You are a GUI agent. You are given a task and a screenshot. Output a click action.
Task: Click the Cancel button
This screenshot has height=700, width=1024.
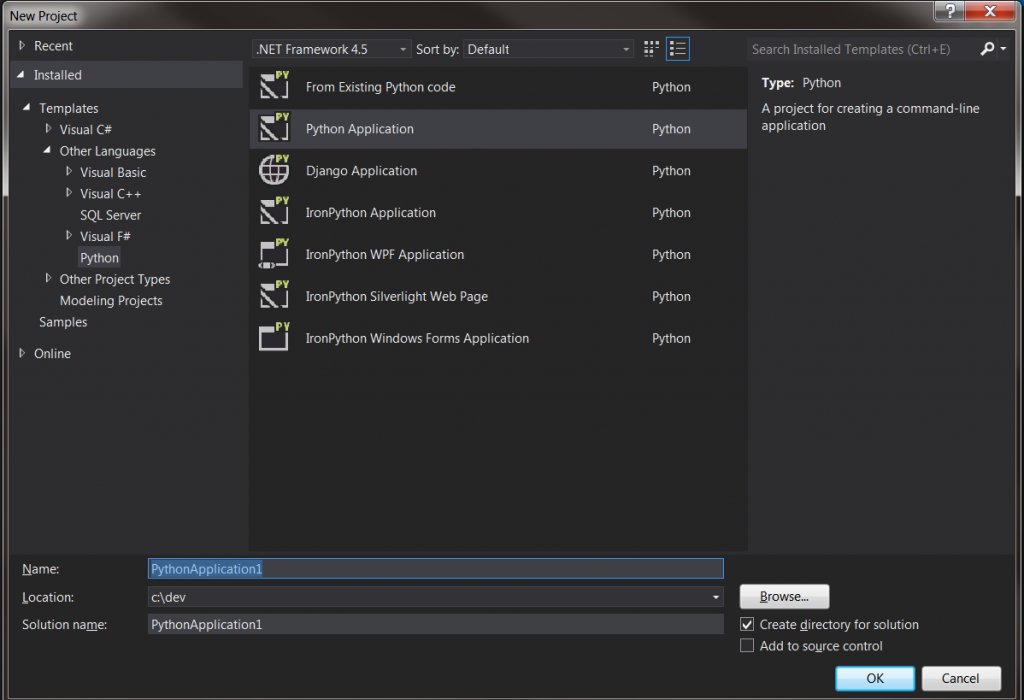(961, 678)
